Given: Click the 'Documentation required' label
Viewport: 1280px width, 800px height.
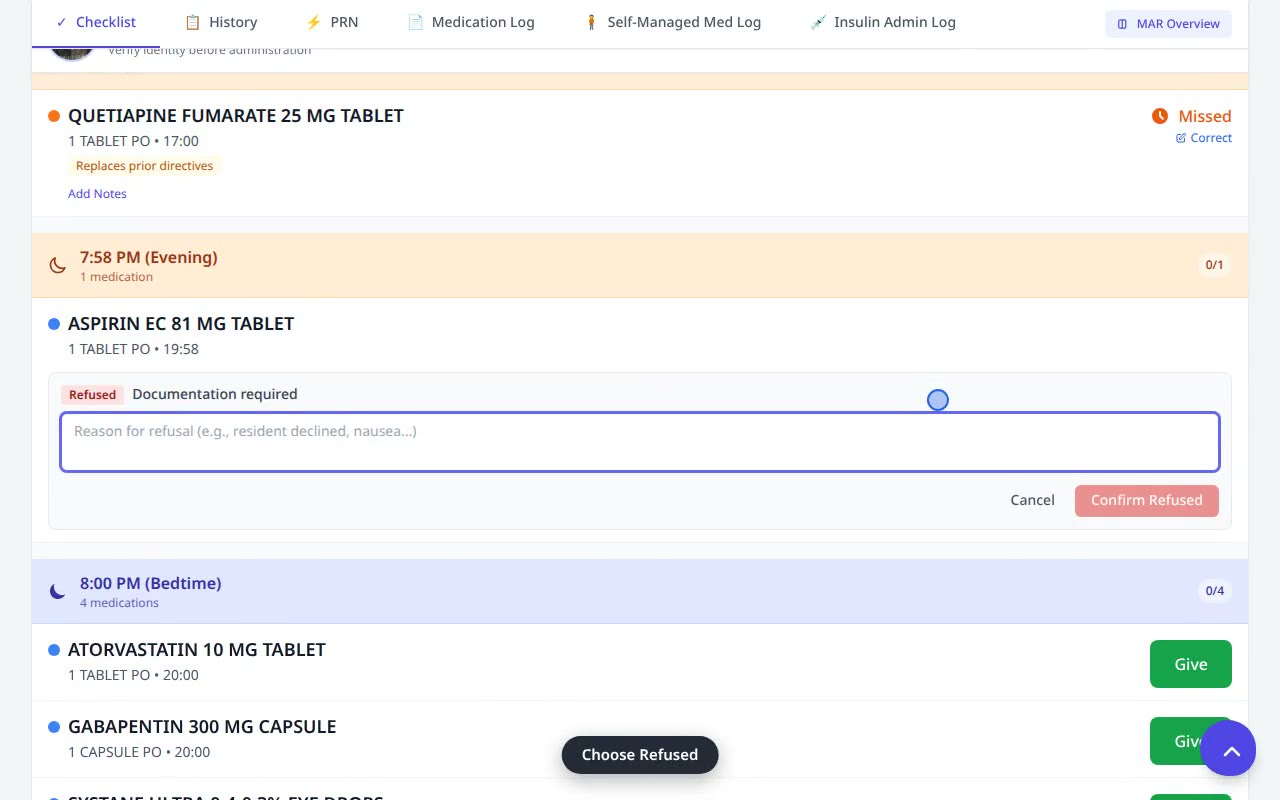Looking at the screenshot, I should [215, 394].
